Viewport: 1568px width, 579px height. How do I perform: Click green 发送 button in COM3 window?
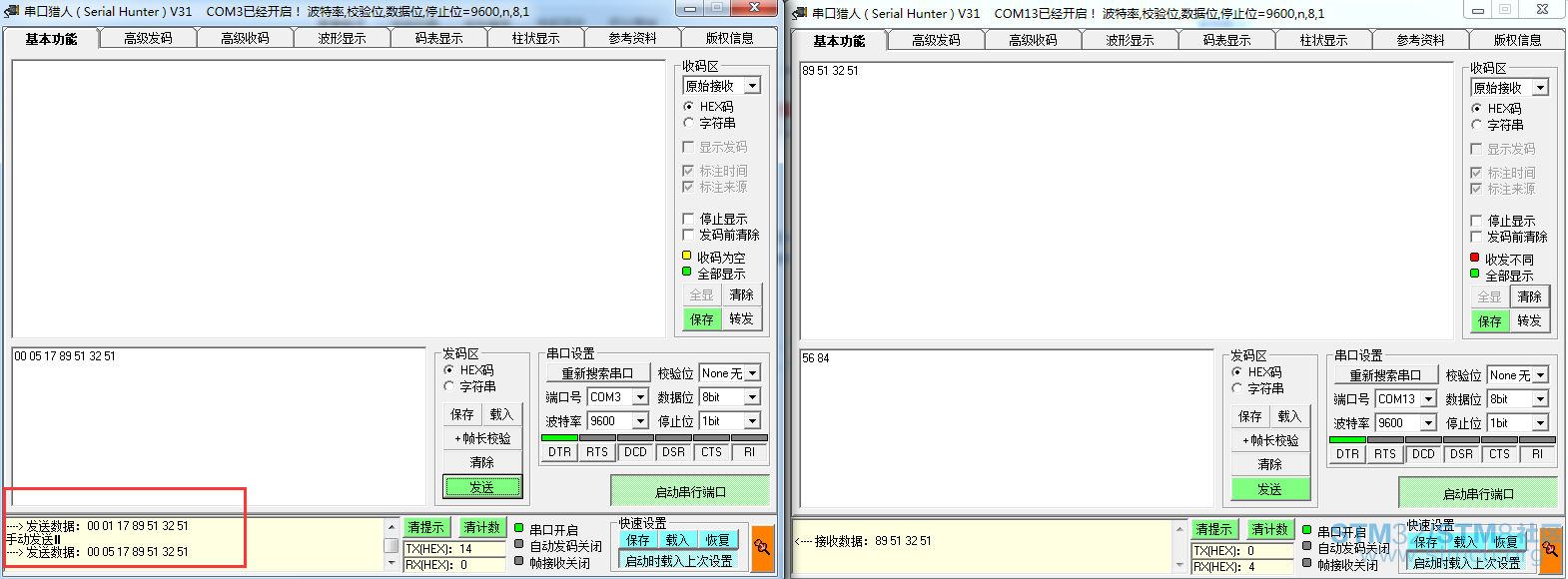coord(482,487)
